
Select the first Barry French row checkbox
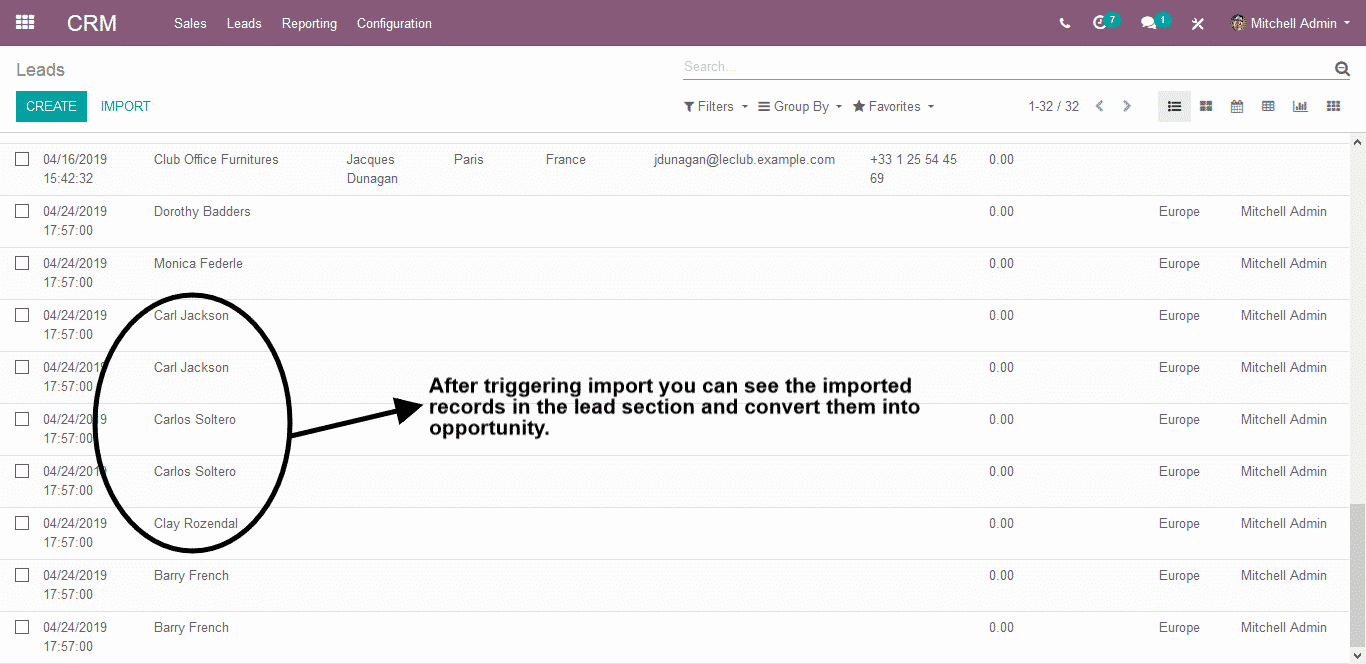point(22,575)
